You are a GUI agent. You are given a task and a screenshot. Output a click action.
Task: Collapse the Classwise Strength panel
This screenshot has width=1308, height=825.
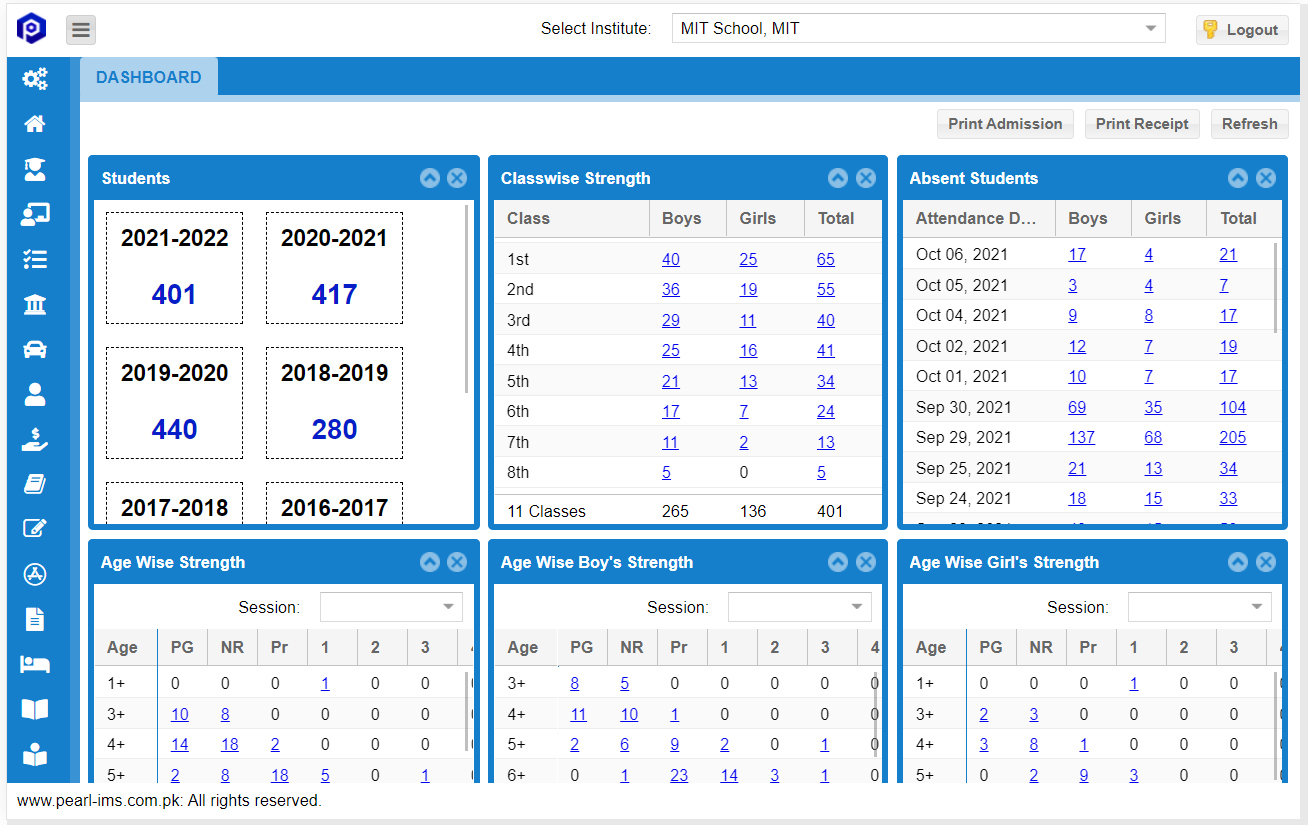[x=838, y=177]
